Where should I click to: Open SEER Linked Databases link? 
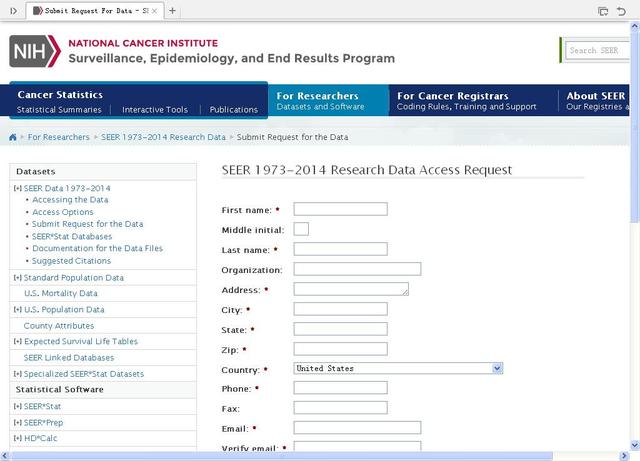click(x=69, y=358)
